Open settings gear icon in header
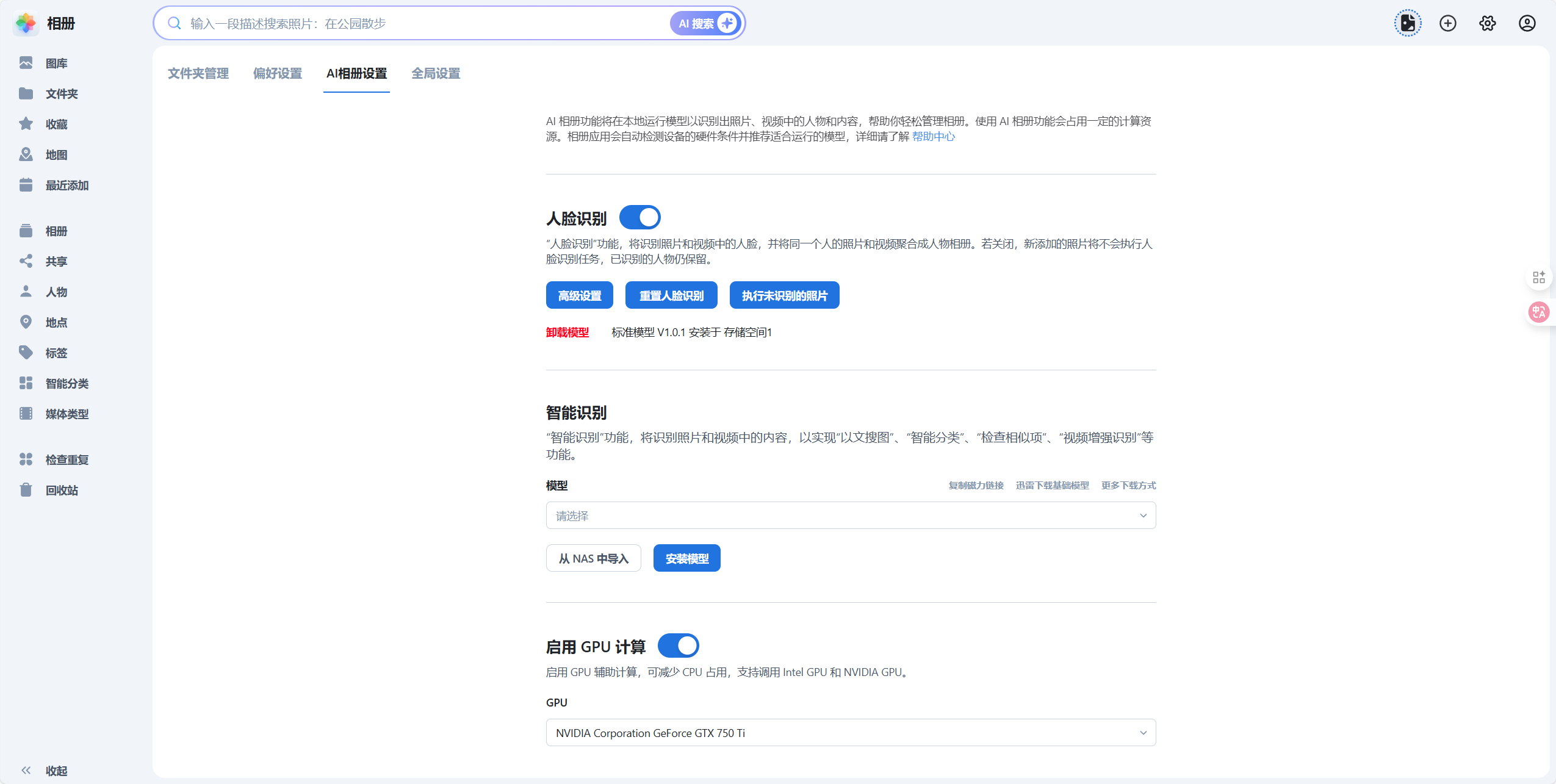 coord(1487,23)
